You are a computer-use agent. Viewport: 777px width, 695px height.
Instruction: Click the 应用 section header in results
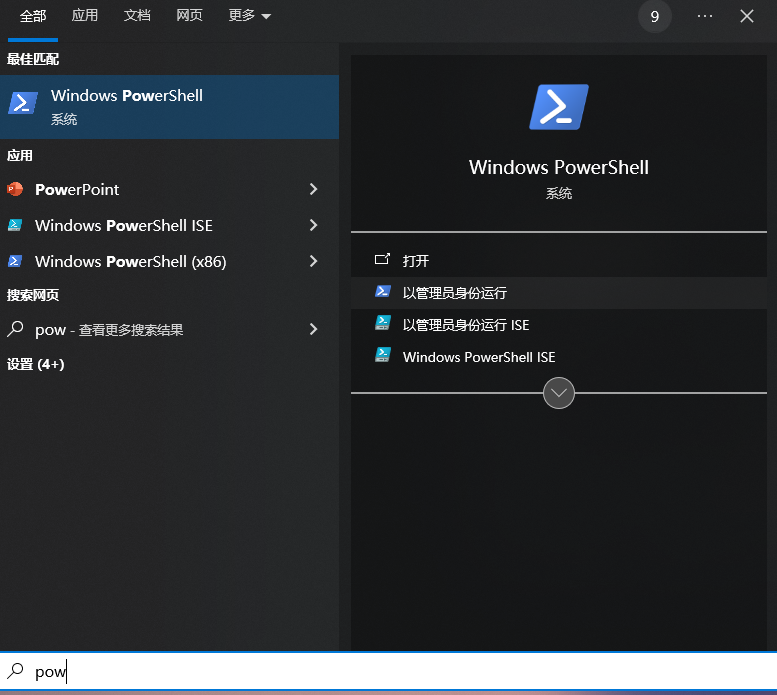click(x=19, y=156)
